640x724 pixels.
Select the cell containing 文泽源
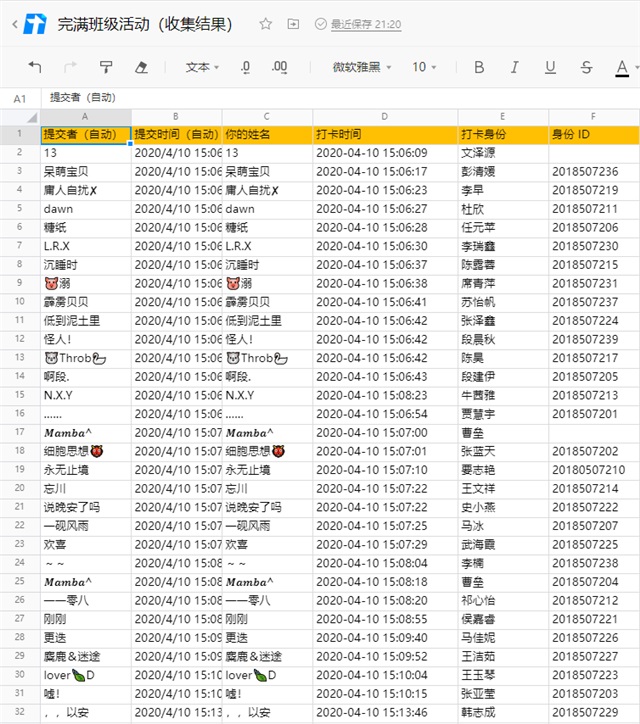pos(503,153)
